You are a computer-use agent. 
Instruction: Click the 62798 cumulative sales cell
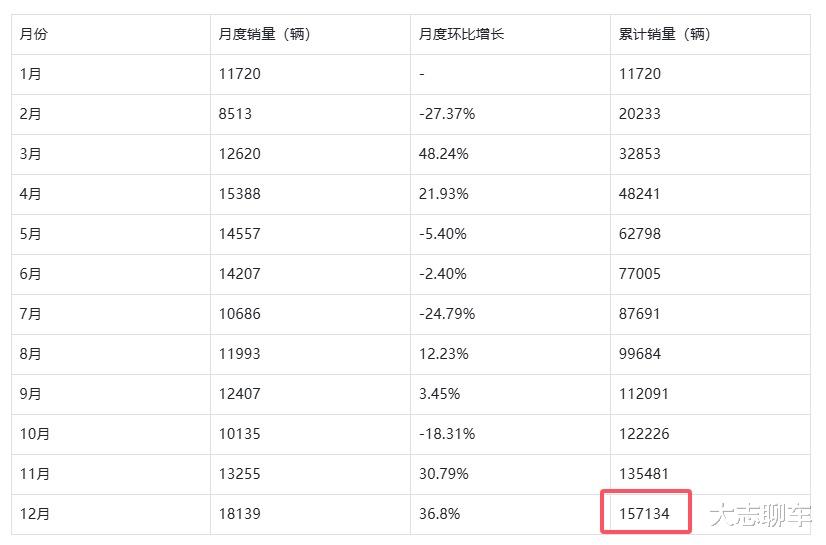[x=640, y=234]
